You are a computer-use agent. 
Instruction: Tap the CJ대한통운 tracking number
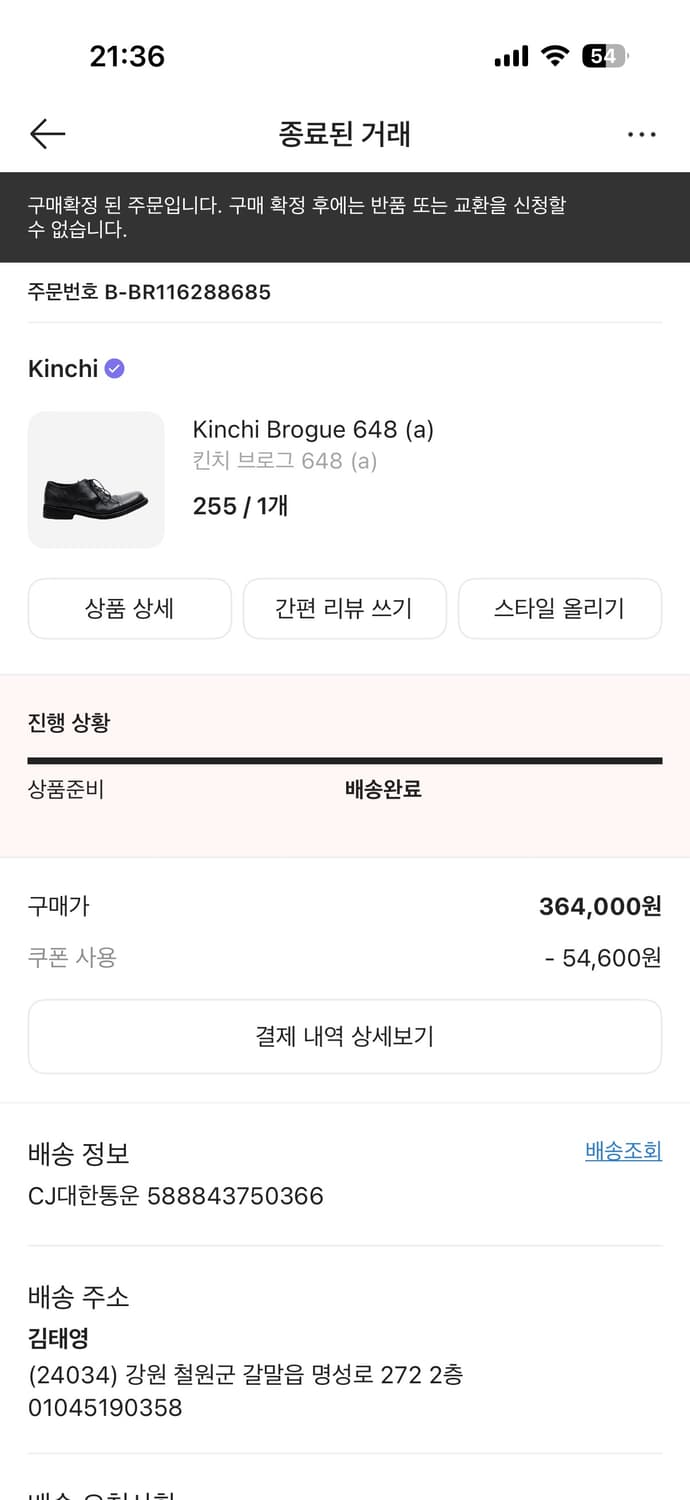point(174,1195)
